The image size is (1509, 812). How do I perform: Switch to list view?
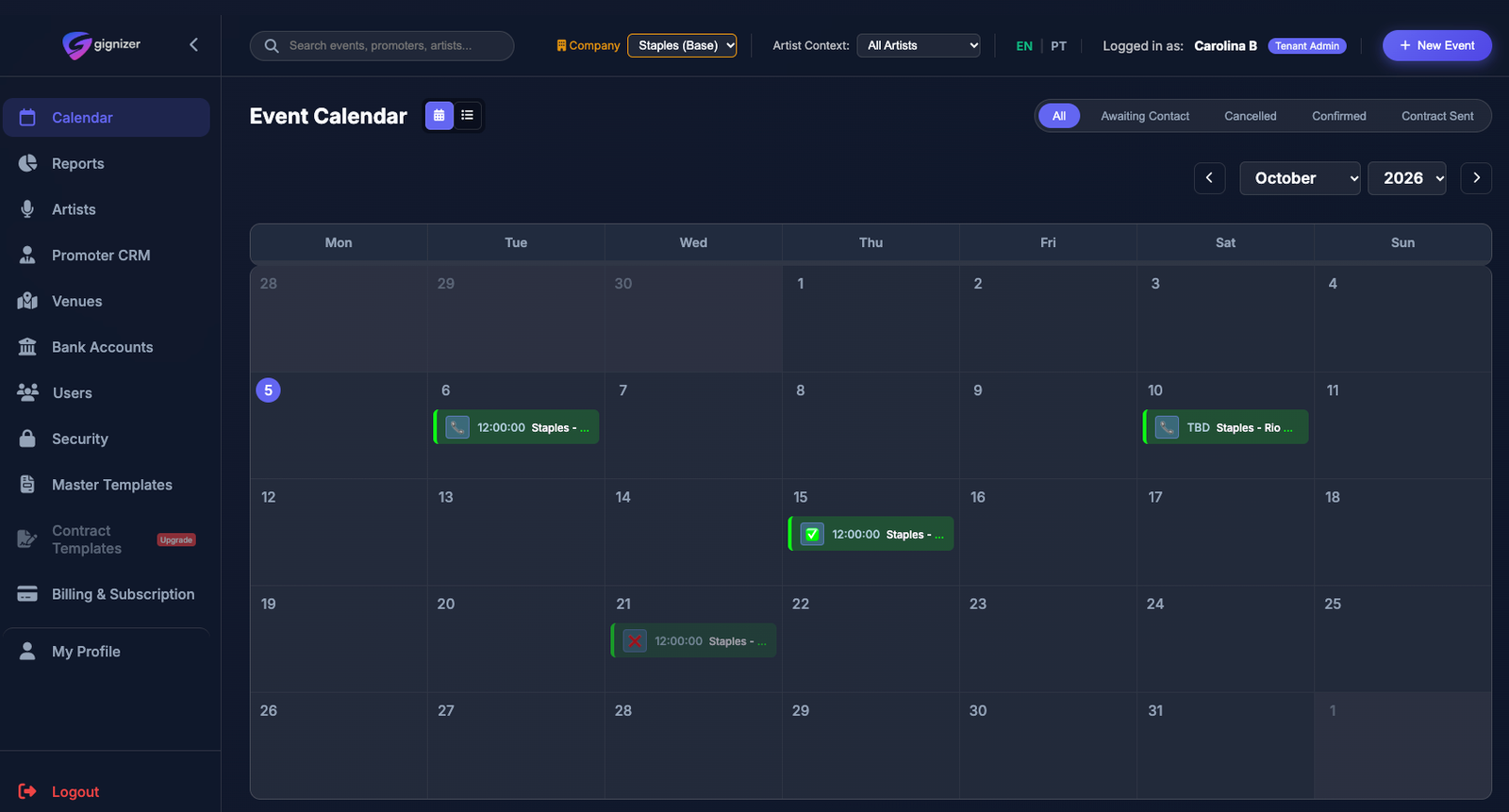click(468, 115)
